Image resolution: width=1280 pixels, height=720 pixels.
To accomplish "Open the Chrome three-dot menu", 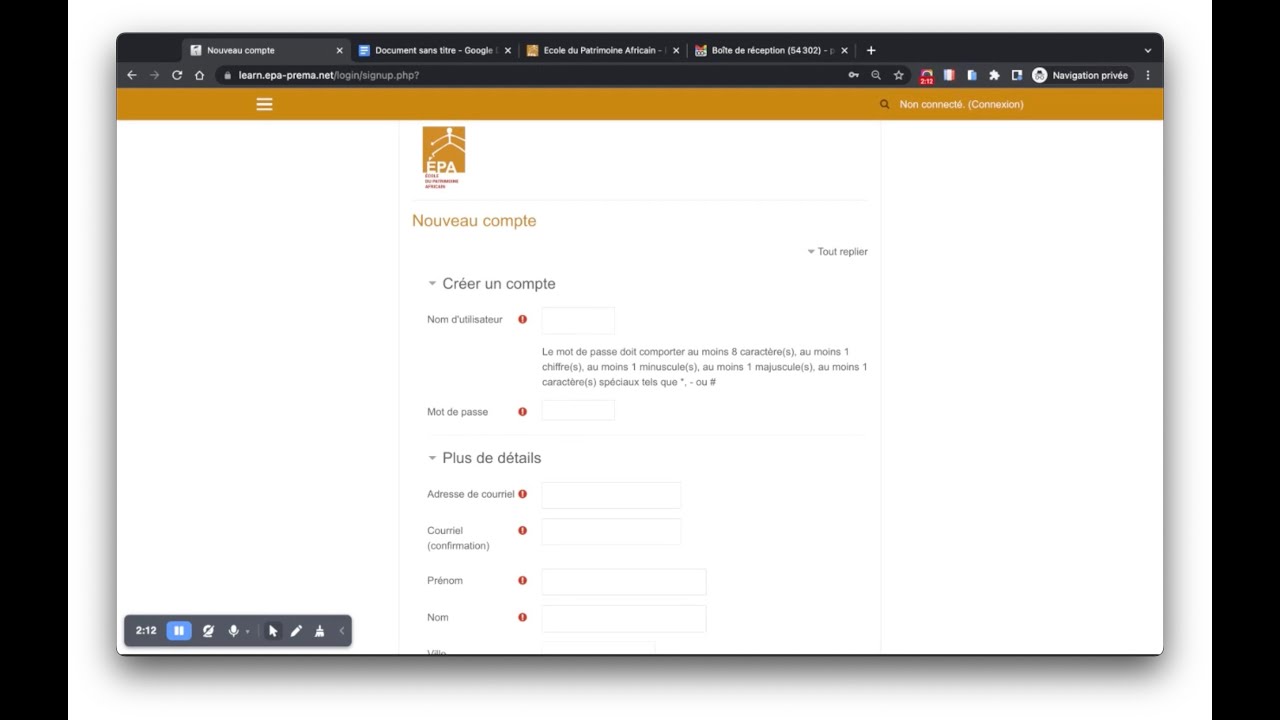I will 1147,75.
